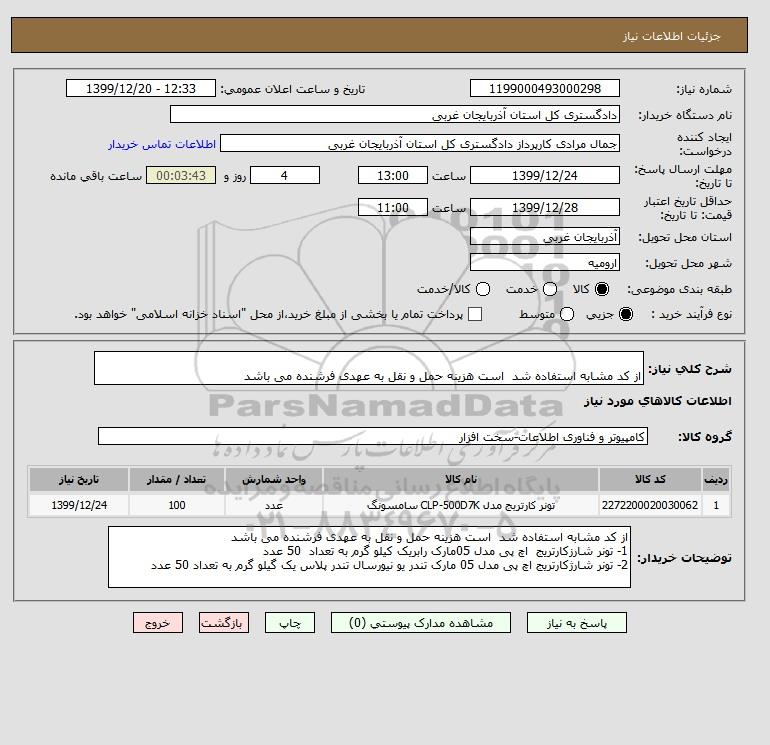
Task: Click the countdown timer 00:03:43 field
Action: tap(181, 175)
